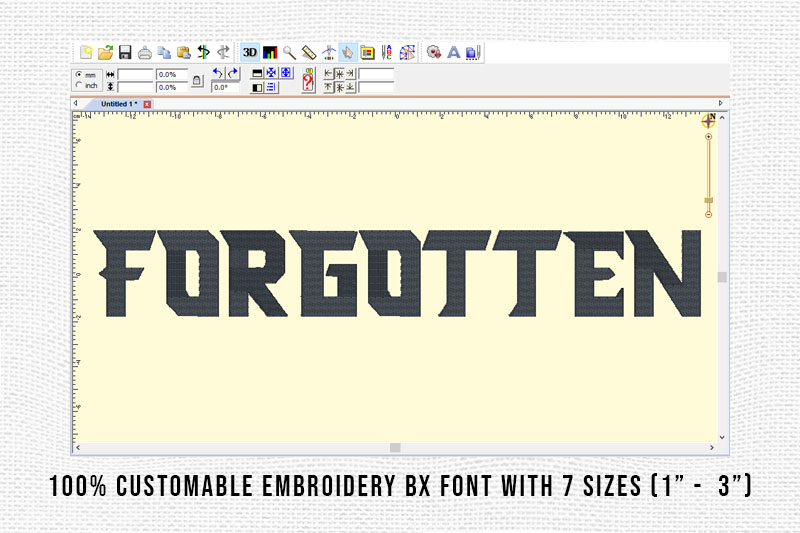Open an existing embroidery file

click(x=106, y=52)
